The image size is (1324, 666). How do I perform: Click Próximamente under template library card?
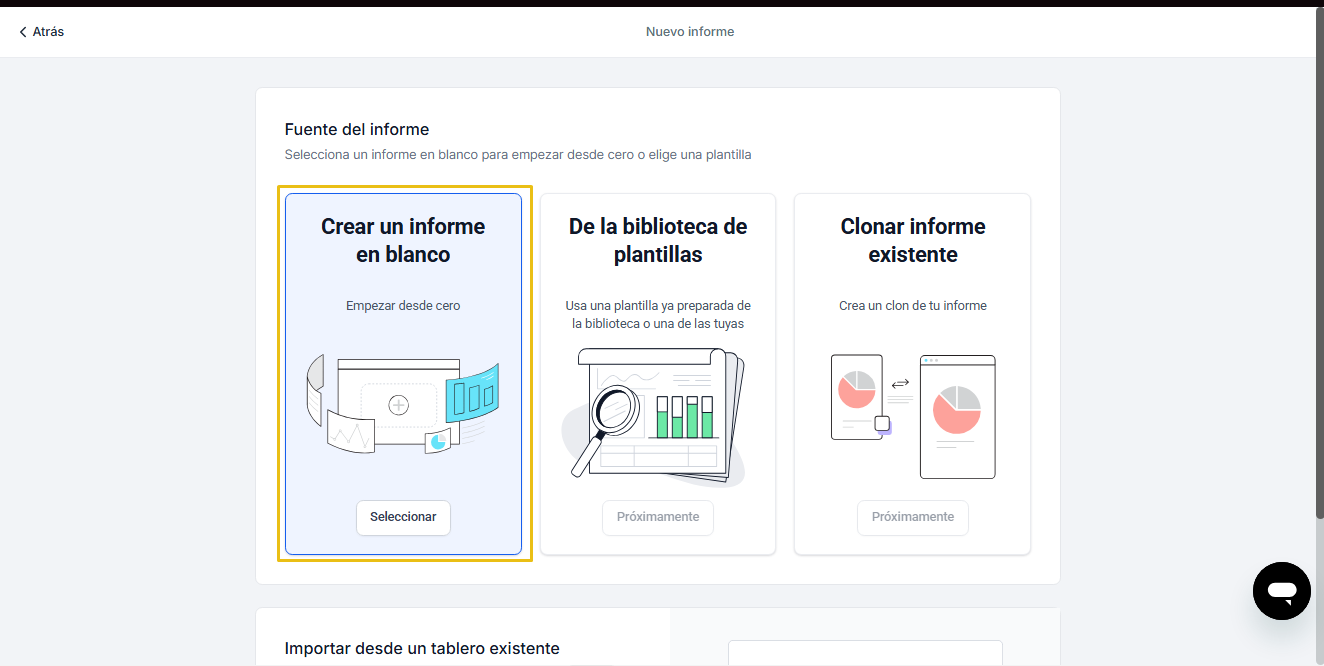pos(658,517)
